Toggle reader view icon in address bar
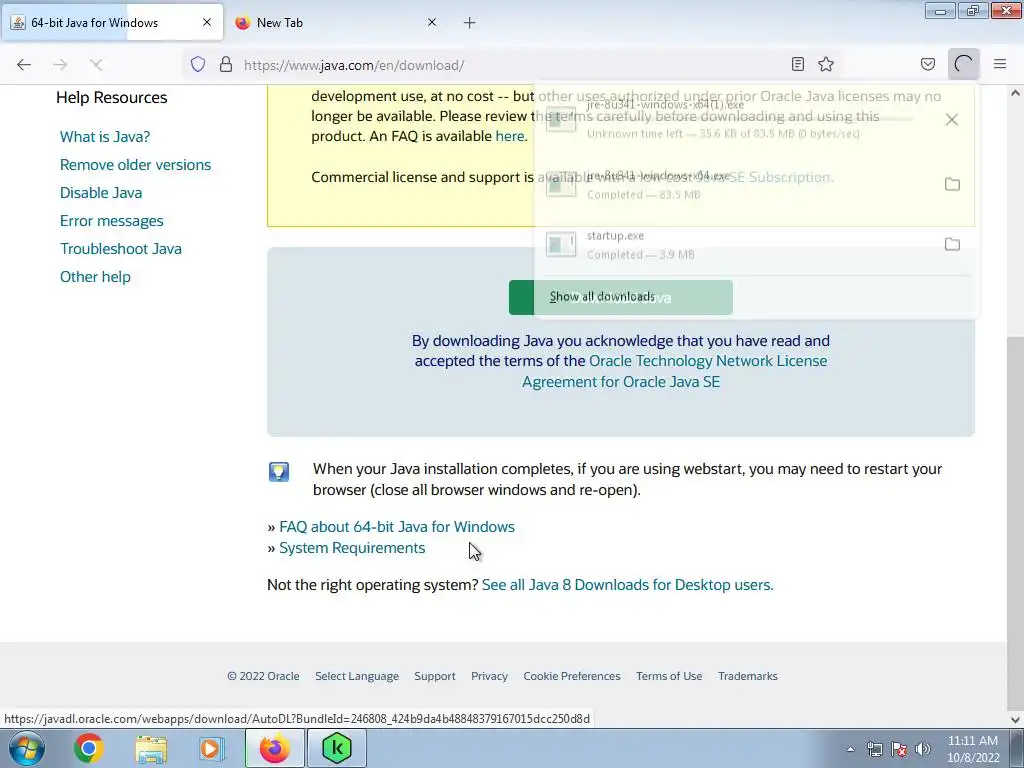Screen dimensions: 1024x768 click(797, 64)
